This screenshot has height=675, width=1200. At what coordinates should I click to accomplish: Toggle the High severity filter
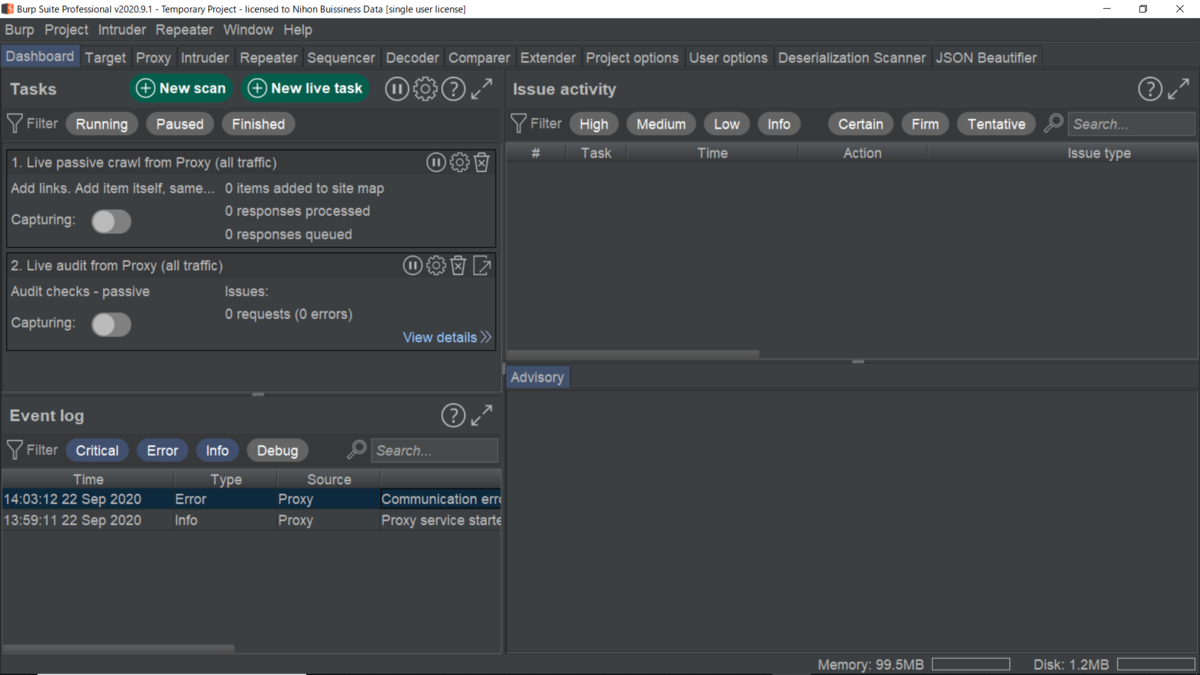(x=594, y=124)
